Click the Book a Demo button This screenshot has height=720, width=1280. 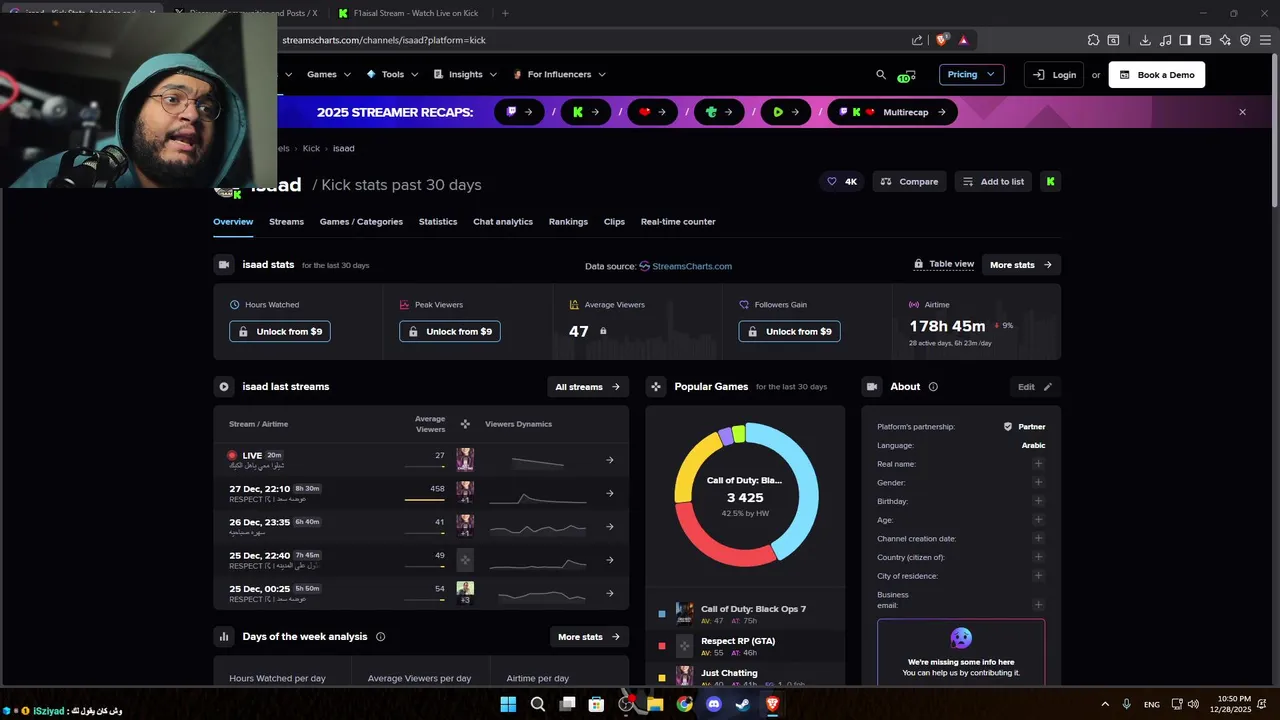click(1157, 74)
